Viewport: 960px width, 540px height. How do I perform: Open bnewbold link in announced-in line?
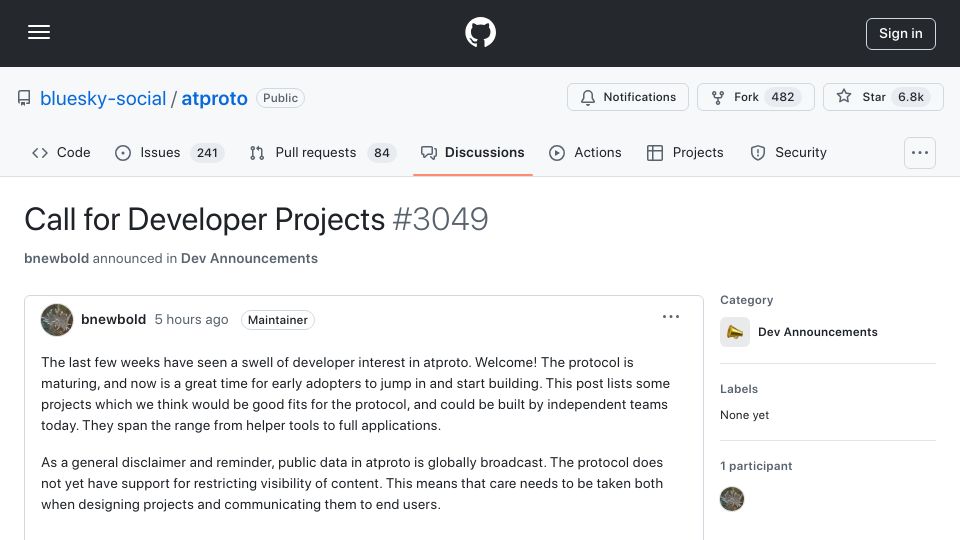click(56, 258)
